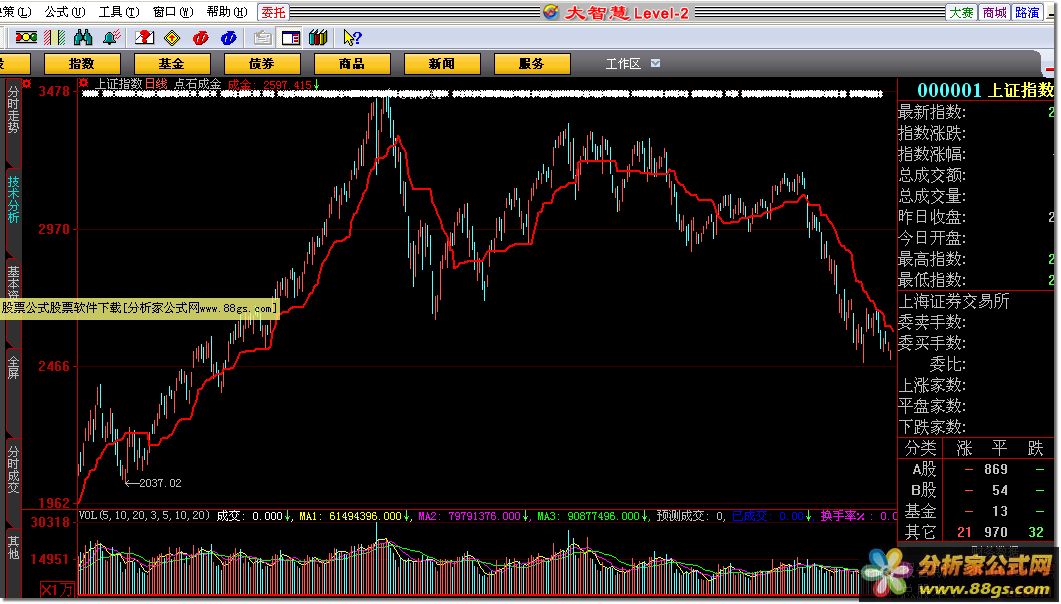Click the help cursor question mark icon
The image size is (1061, 604).
(x=352, y=38)
